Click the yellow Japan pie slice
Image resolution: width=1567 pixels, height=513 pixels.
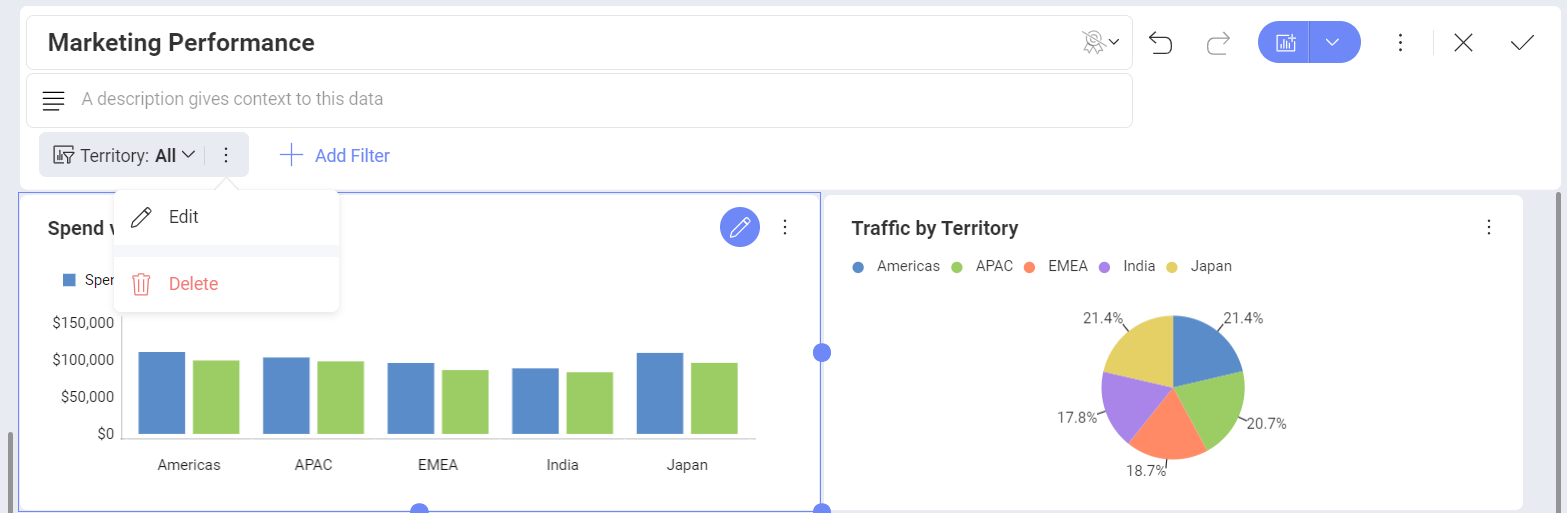(x=1143, y=350)
